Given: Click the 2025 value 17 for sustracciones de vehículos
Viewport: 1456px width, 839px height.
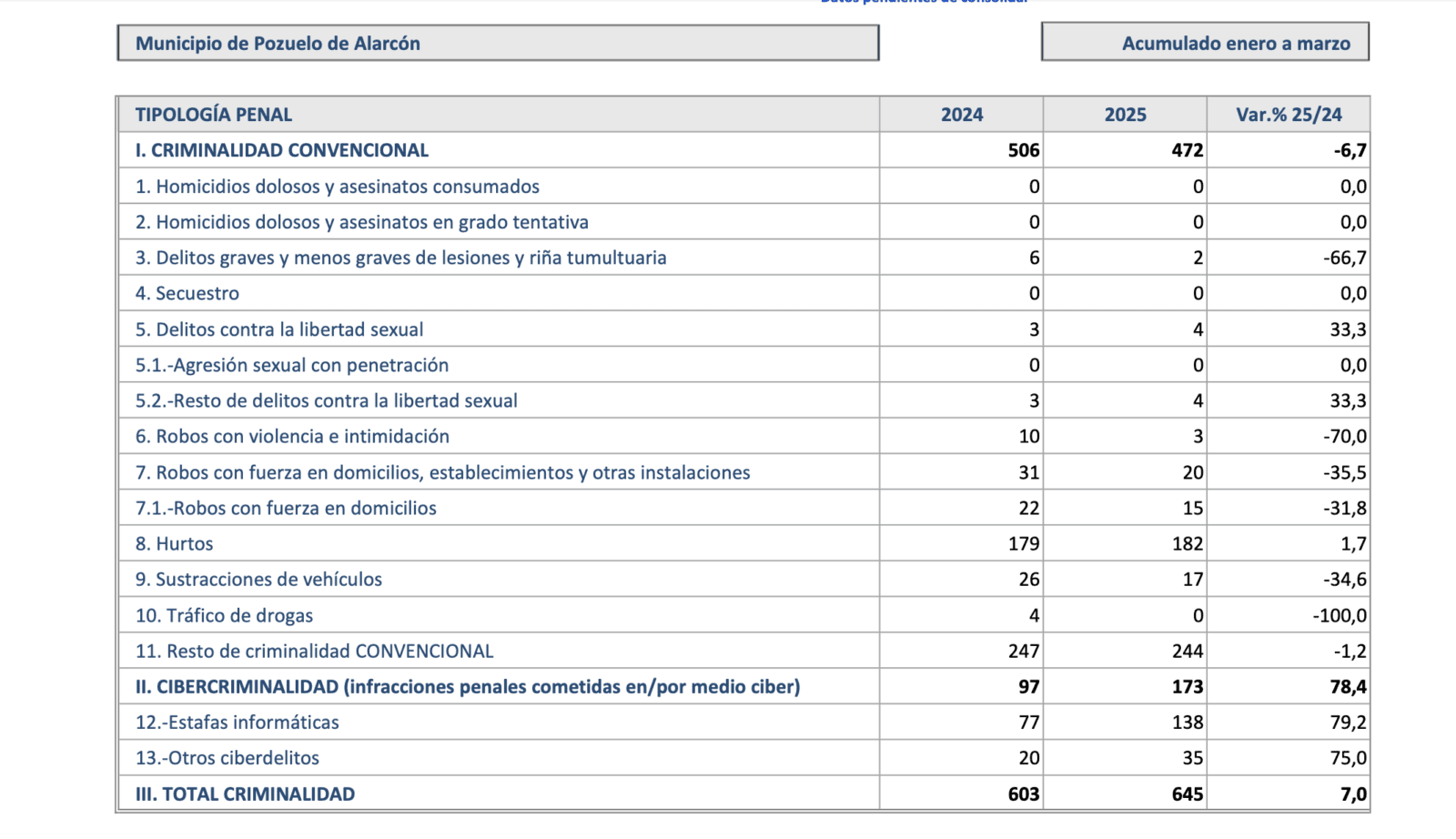Looking at the screenshot, I should tap(1193, 579).
